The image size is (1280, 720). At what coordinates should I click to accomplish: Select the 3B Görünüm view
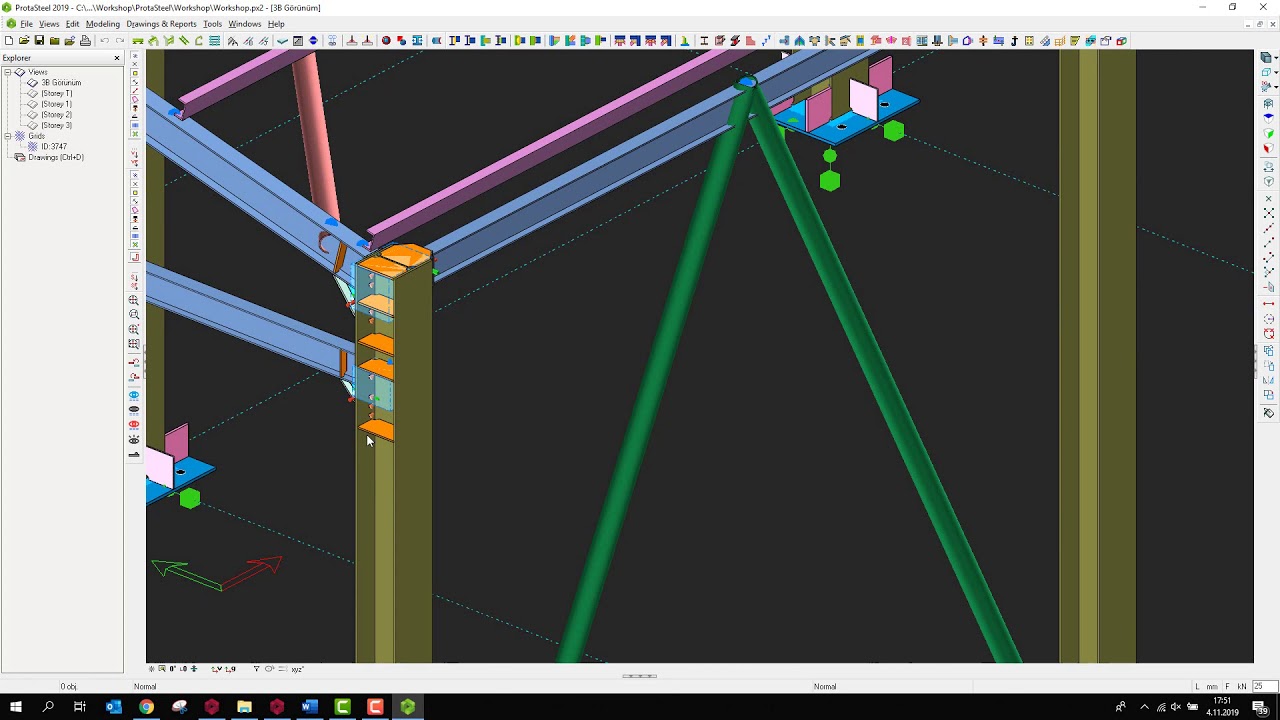pos(61,83)
